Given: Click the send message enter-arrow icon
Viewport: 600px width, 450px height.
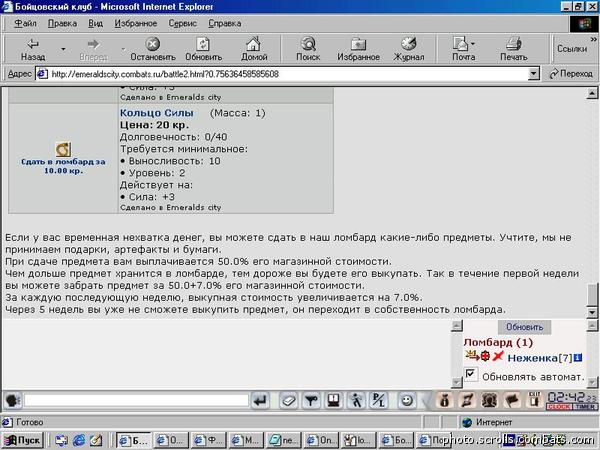Looking at the screenshot, I should tap(260, 401).
